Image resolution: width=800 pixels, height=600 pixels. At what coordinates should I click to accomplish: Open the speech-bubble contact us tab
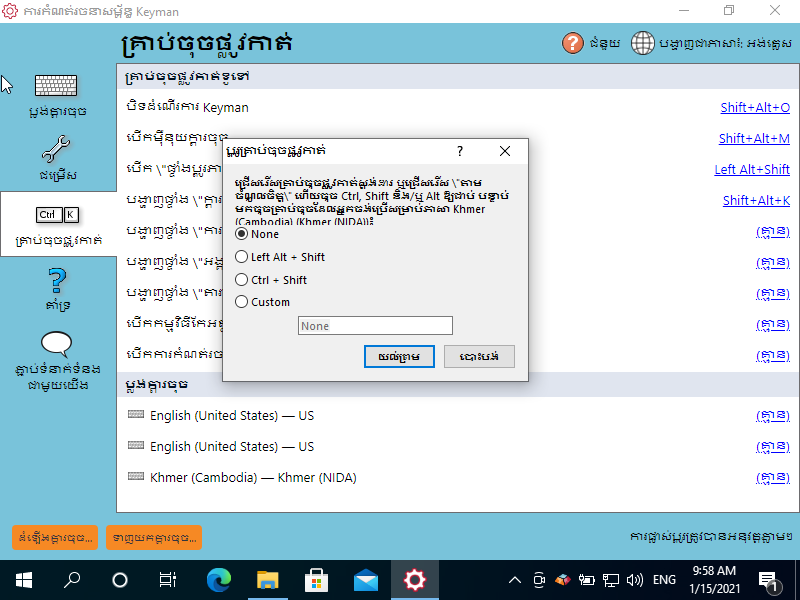(x=58, y=361)
